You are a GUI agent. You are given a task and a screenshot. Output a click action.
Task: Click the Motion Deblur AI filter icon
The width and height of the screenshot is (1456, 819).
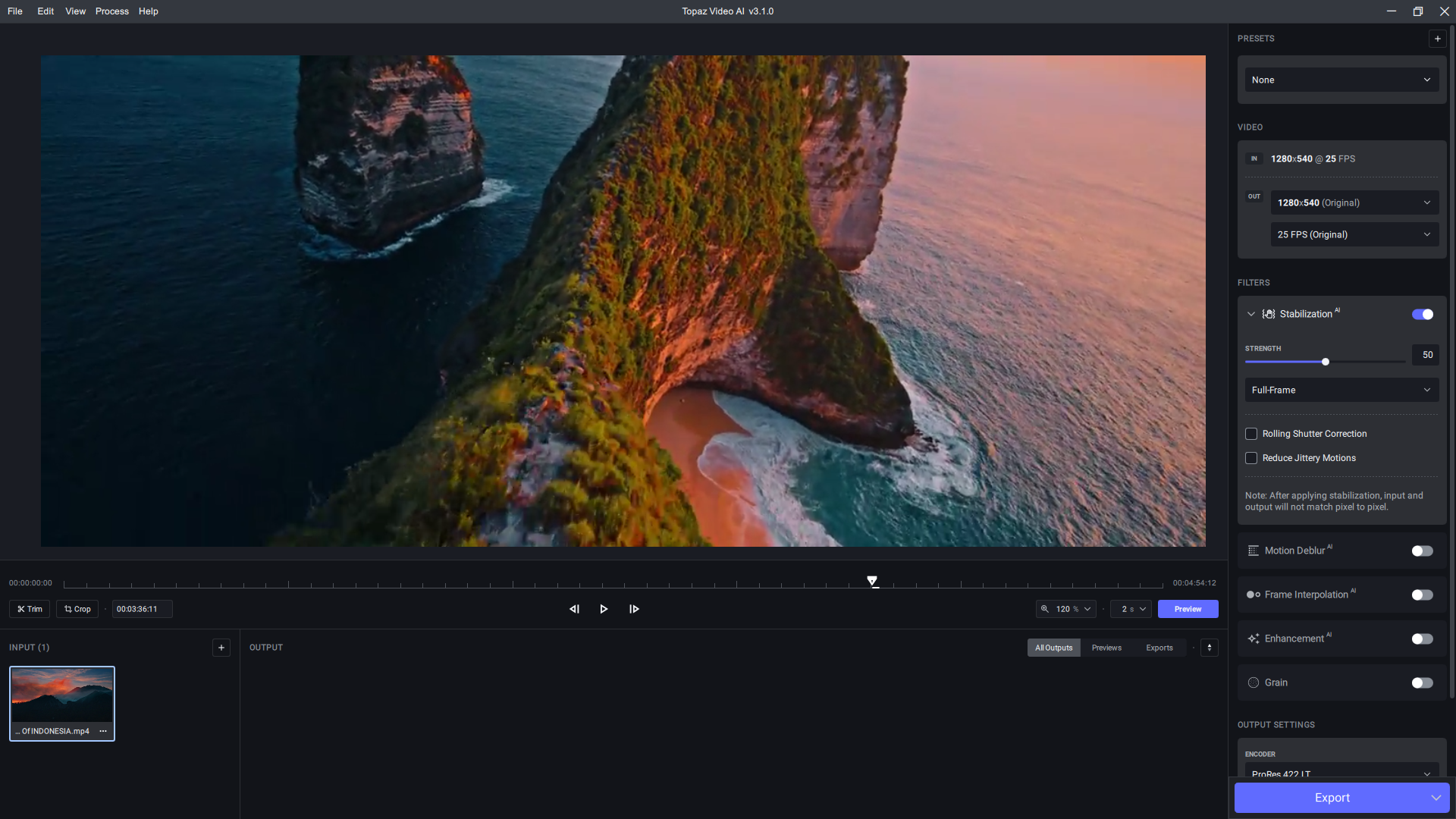point(1253,550)
